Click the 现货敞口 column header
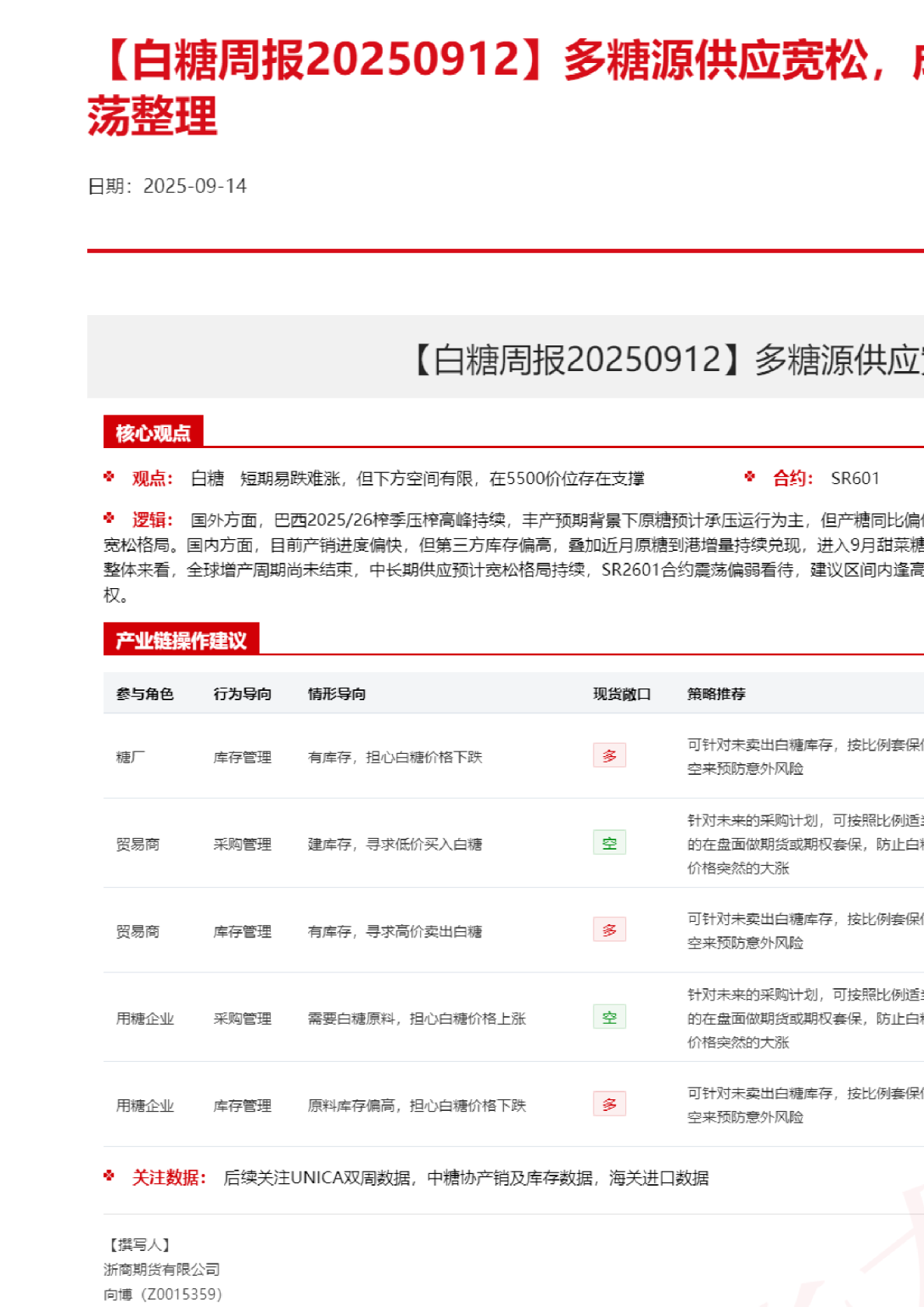 [621, 694]
